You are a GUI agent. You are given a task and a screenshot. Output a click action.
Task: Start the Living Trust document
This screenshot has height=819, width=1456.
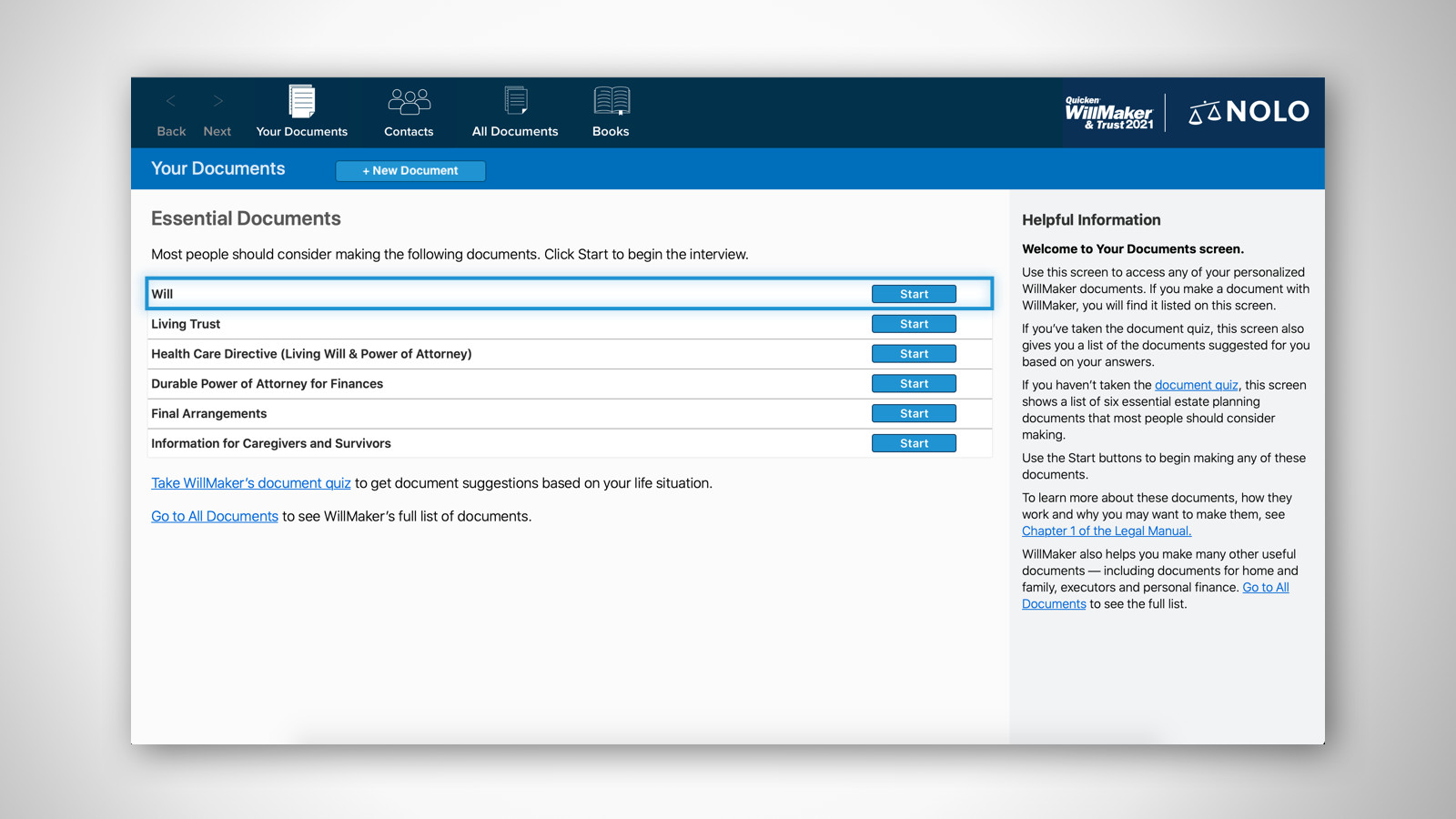(914, 323)
